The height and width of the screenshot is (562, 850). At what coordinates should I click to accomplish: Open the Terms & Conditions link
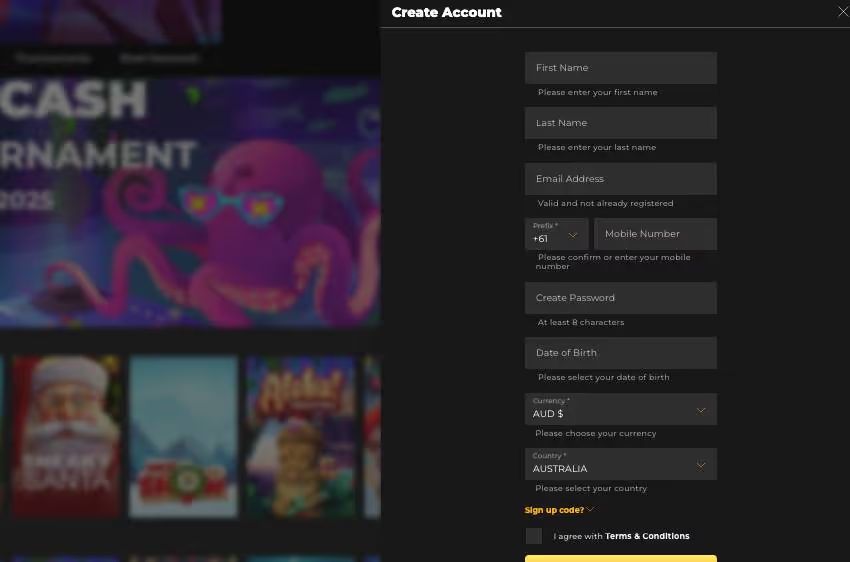[x=647, y=536]
